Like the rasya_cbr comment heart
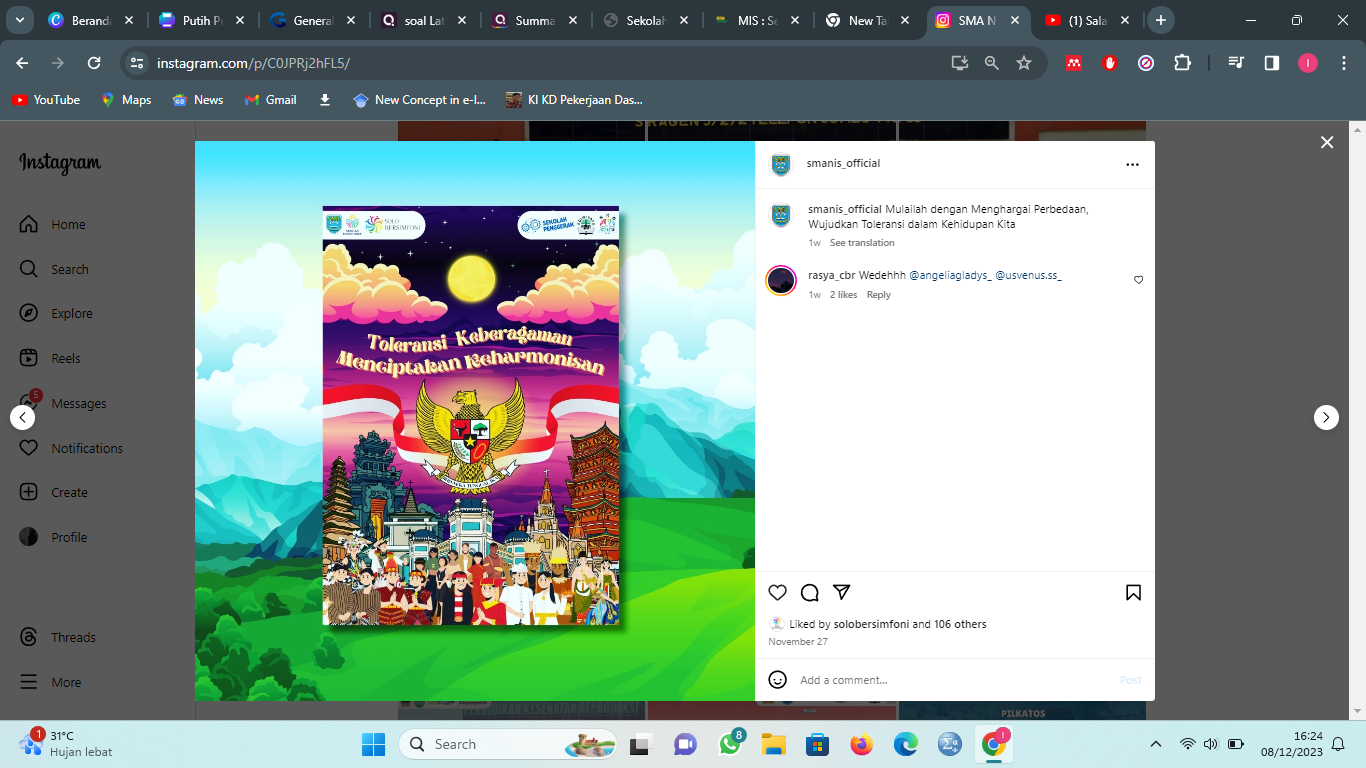1366x768 pixels. click(x=1138, y=280)
